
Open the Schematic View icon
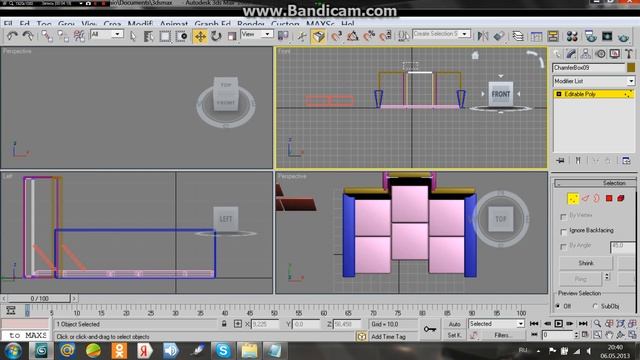[x=553, y=36]
